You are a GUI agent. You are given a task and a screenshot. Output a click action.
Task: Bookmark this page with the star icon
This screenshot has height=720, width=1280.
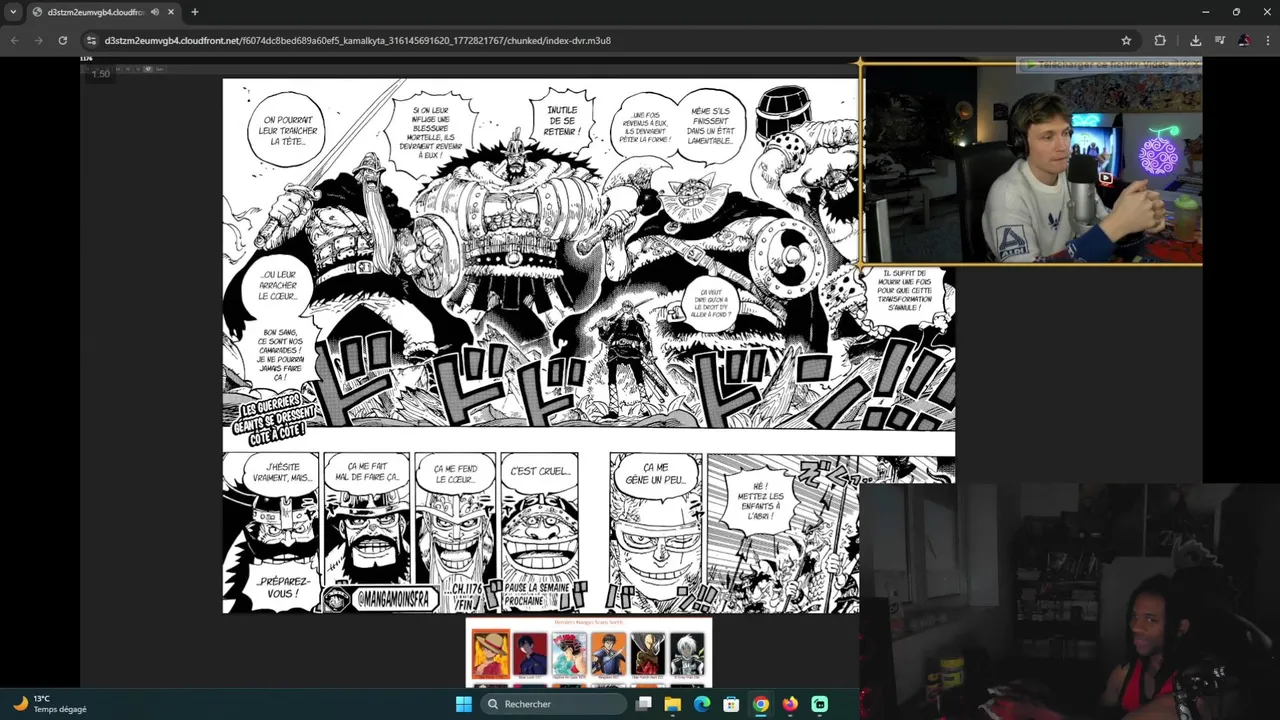point(1126,40)
